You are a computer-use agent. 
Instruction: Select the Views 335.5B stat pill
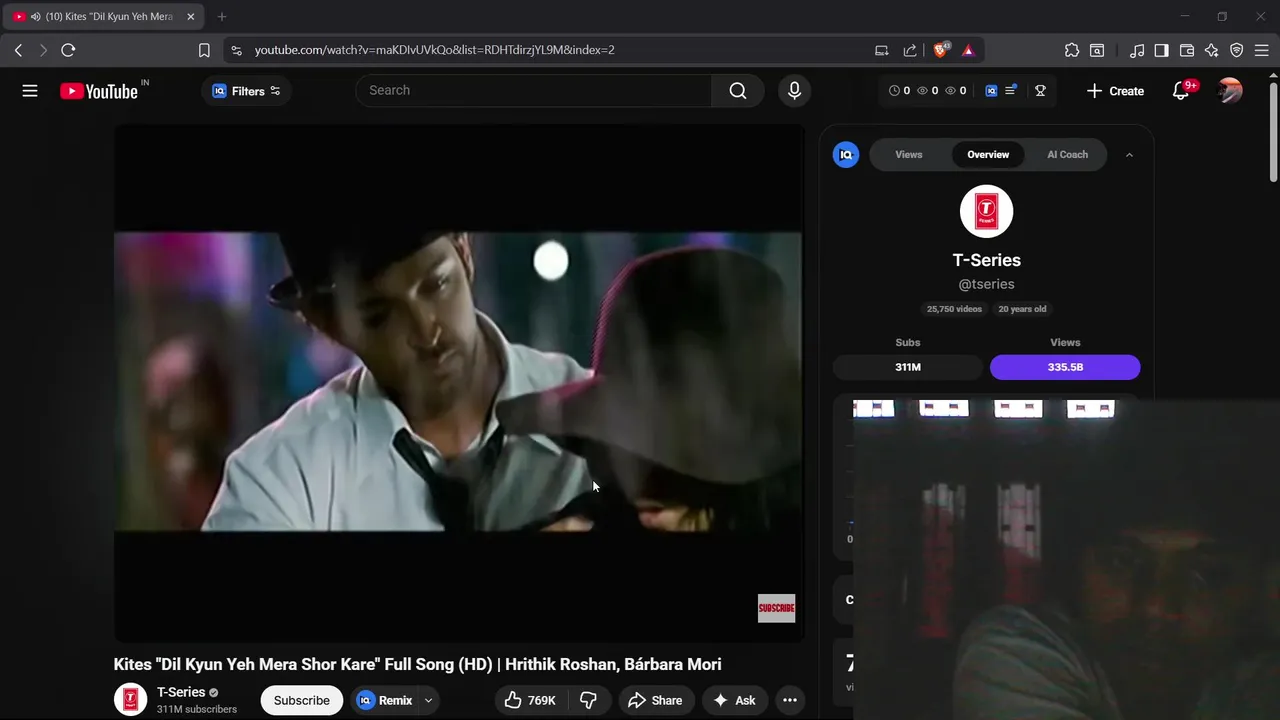pyautogui.click(x=1065, y=367)
